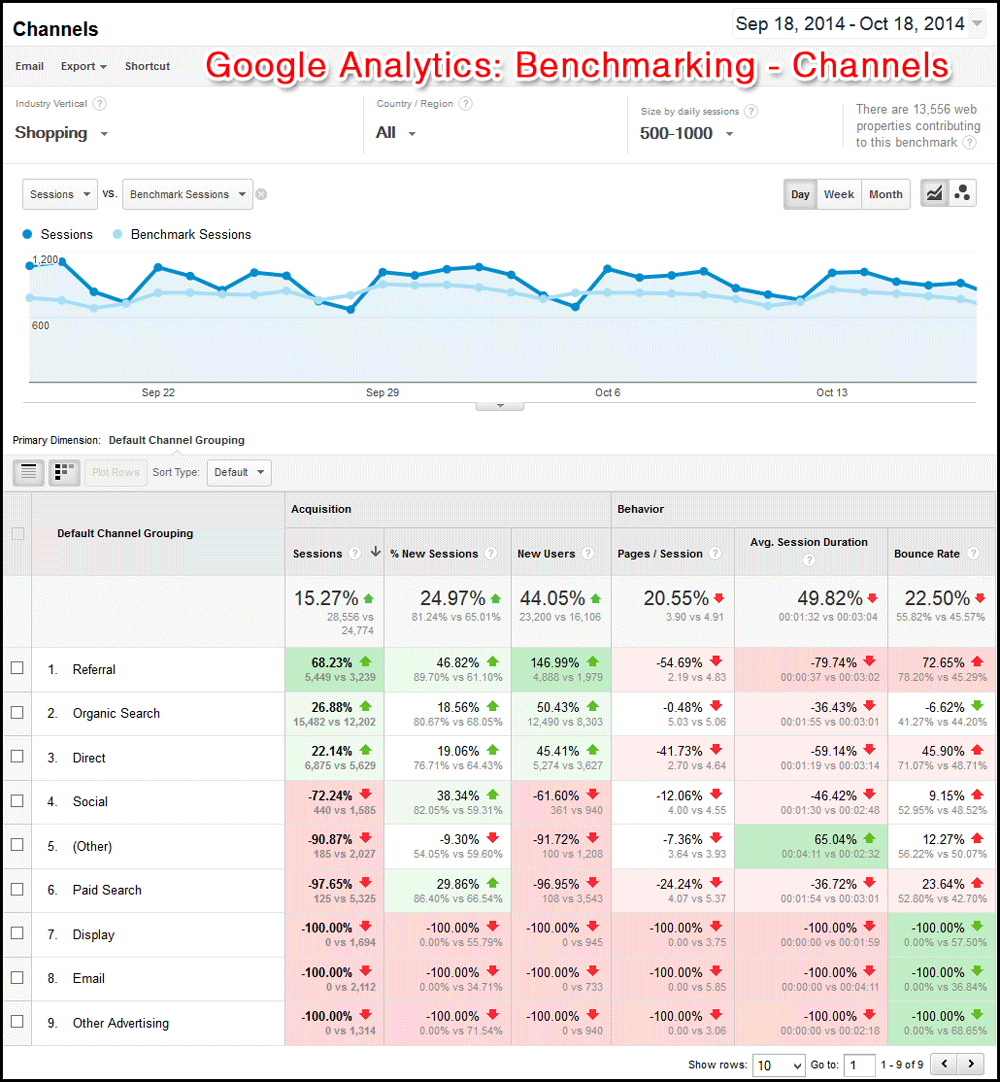This screenshot has width=1000, height=1082.
Task: Open the Direct channel link
Action: pyautogui.click(x=89, y=758)
